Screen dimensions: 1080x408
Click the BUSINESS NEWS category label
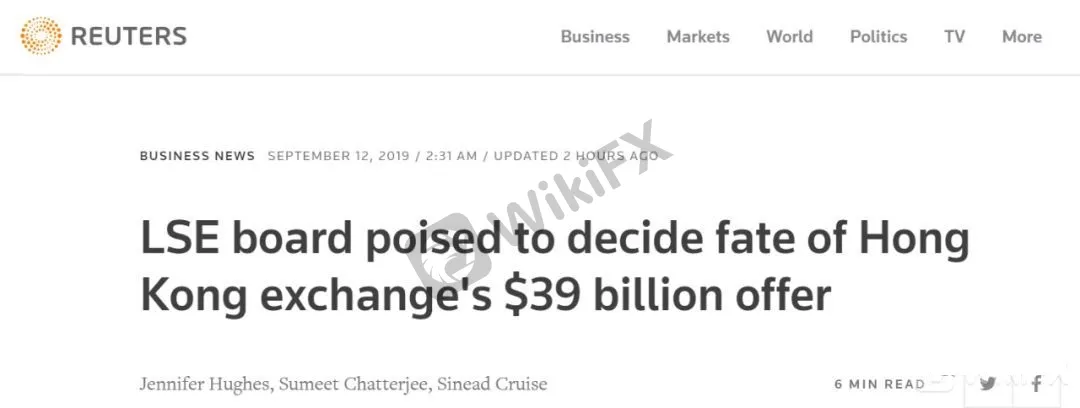[x=197, y=156]
